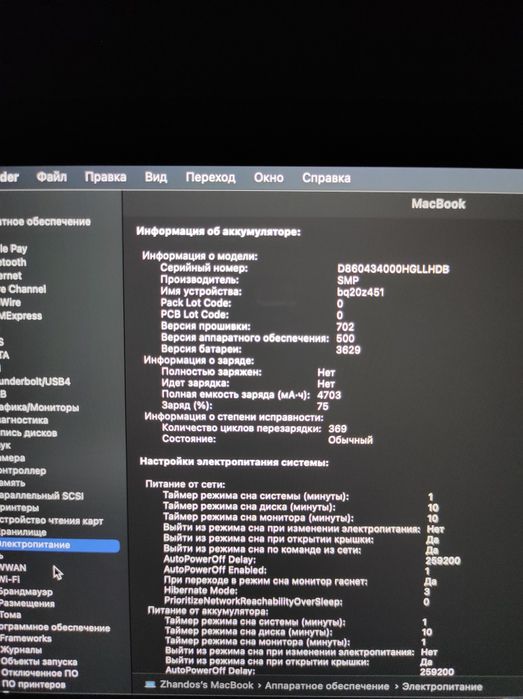This screenshot has height=699, width=523.
Task: Click full charge capacity value 4703
Action: pyautogui.click(x=329, y=395)
